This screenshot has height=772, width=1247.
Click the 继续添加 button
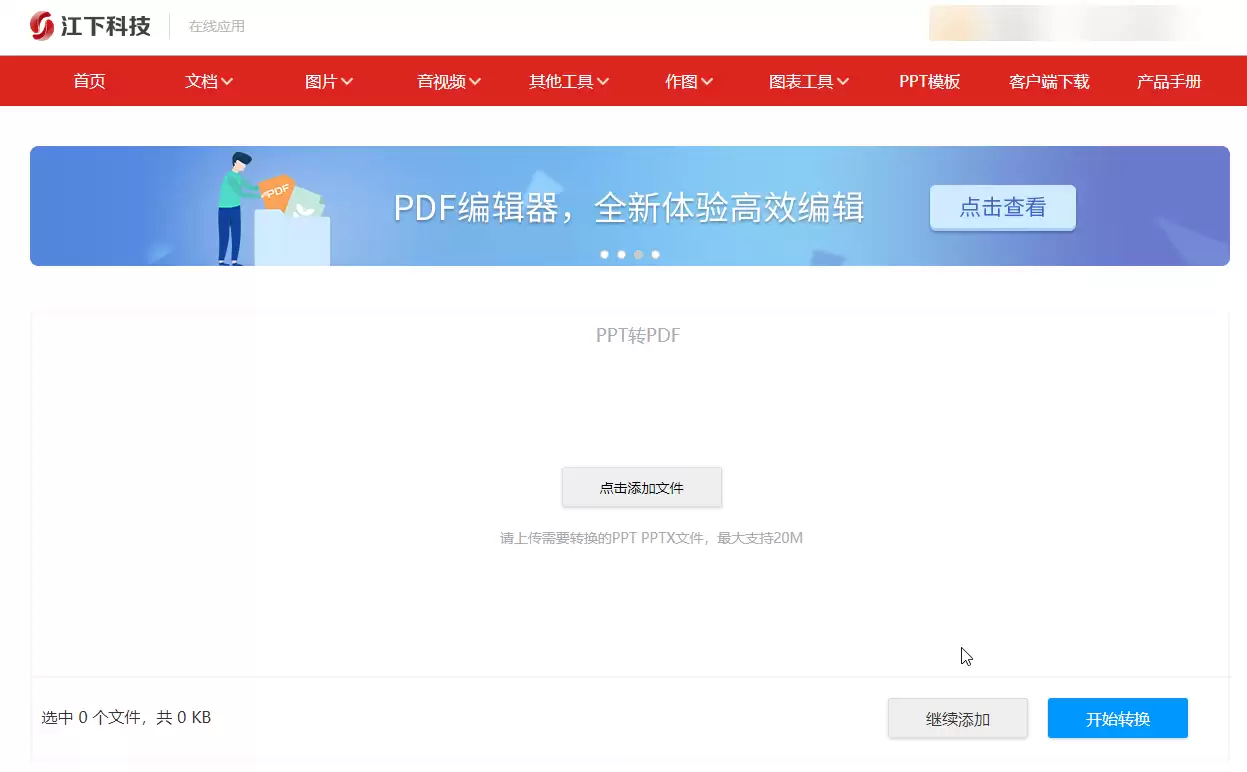coord(957,717)
